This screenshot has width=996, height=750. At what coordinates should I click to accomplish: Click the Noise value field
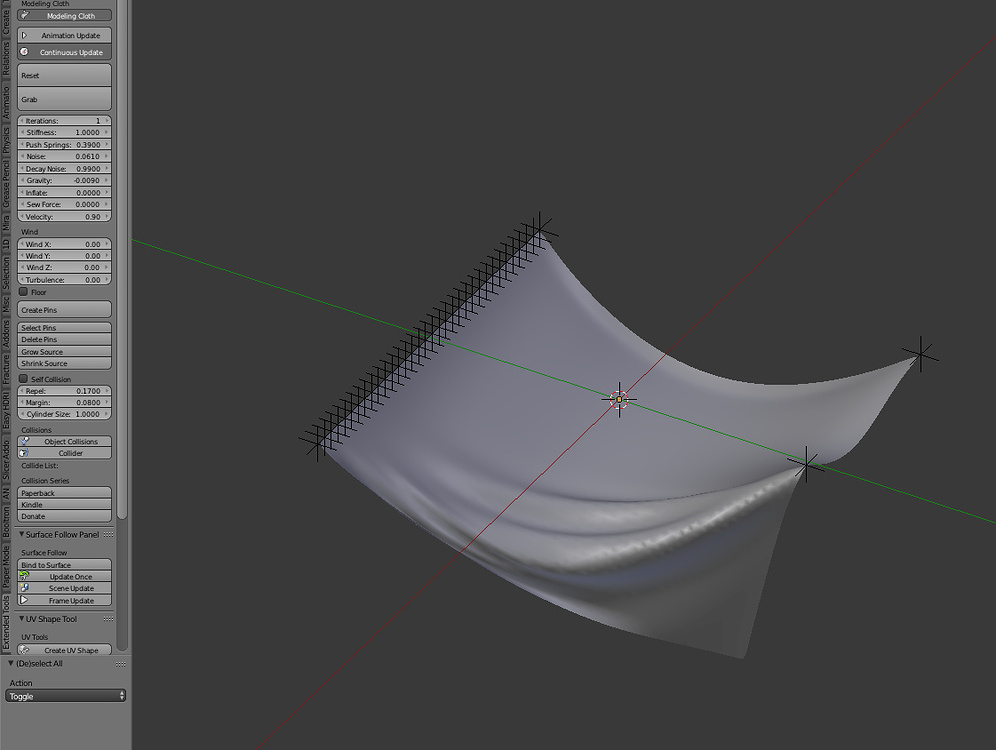[x=64, y=156]
